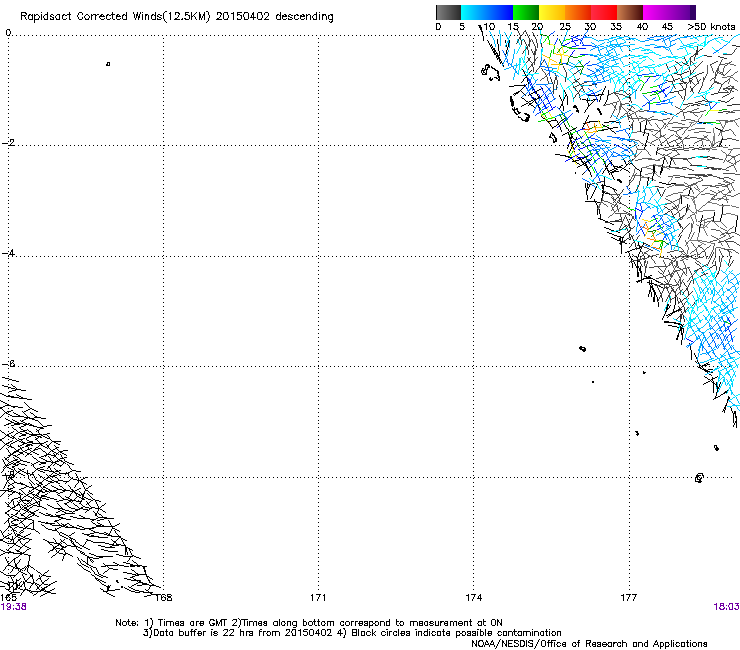The height and width of the screenshot is (650, 740).
Task: Click the '168' longitude axis label
Action: click(164, 598)
